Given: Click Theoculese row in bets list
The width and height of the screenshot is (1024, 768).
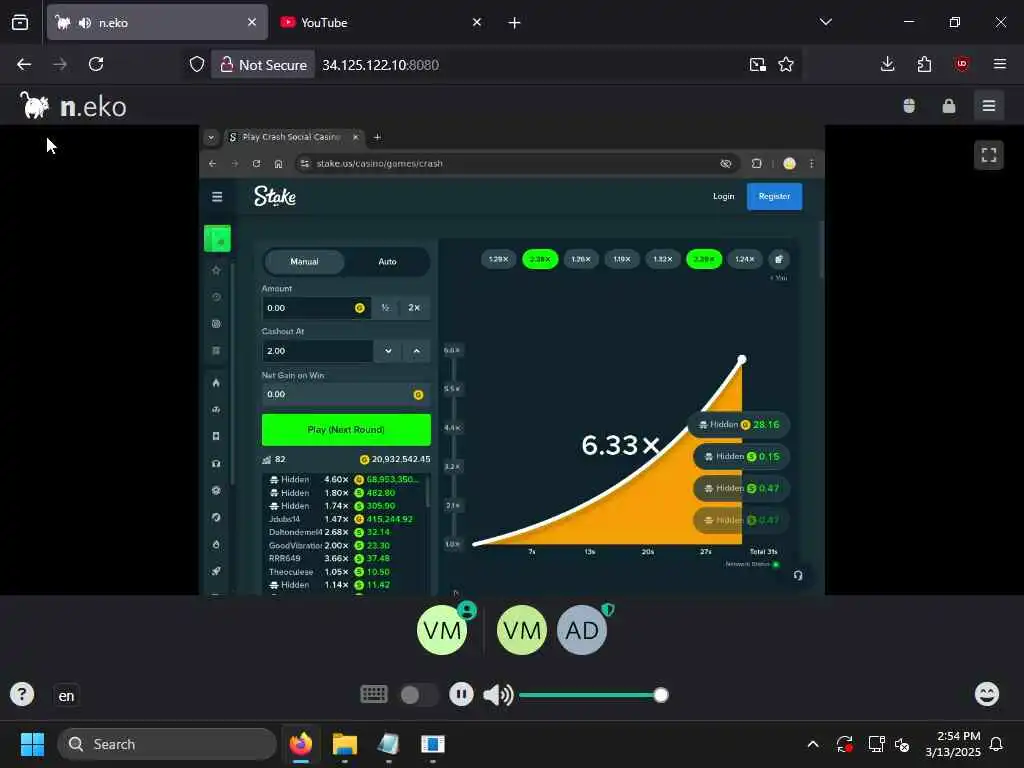Looking at the screenshot, I should coord(345,571).
